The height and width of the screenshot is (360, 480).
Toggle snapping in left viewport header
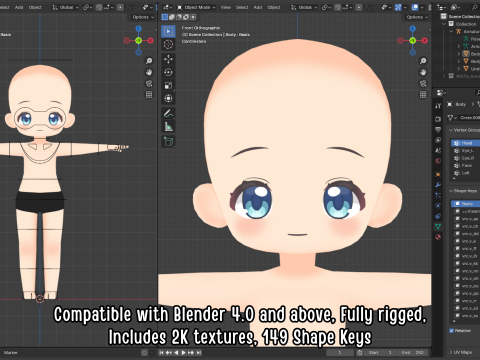[99, 7]
